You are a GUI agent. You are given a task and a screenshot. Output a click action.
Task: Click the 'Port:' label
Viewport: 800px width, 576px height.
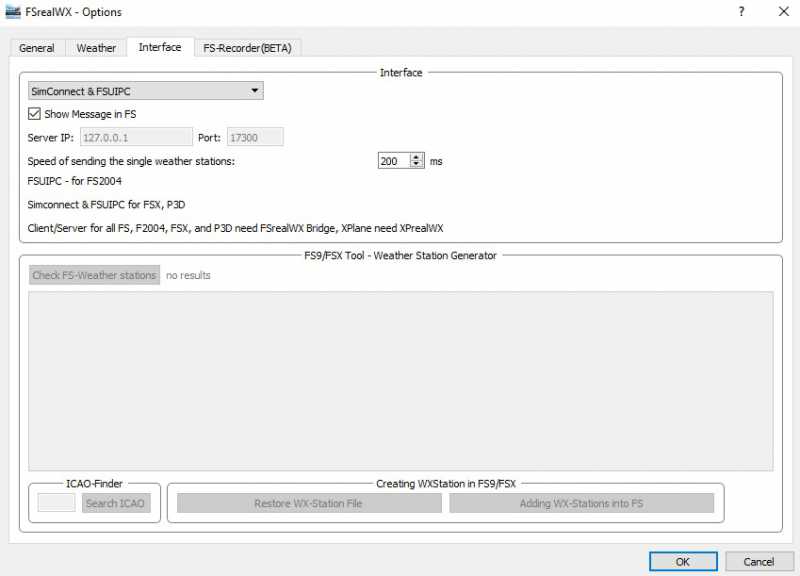(209, 138)
